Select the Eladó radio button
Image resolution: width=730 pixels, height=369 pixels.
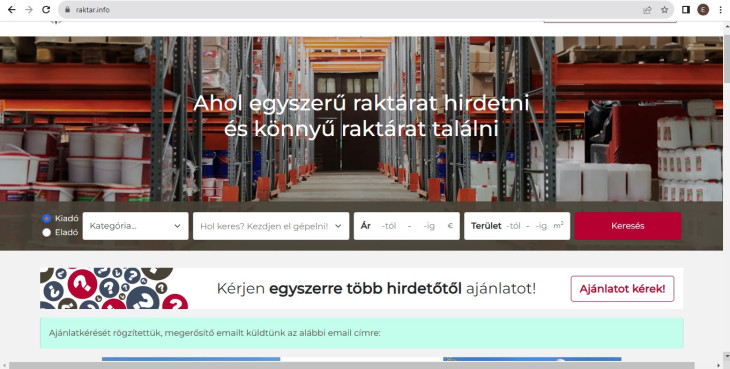pos(47,233)
